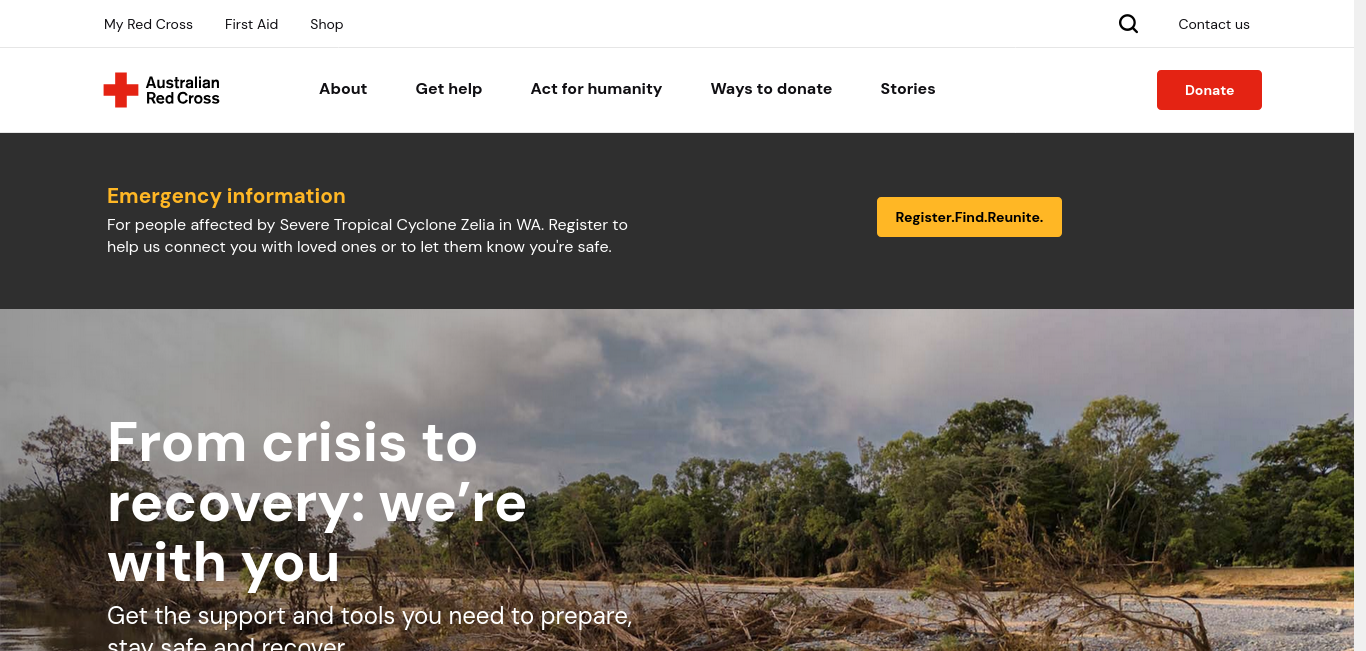
Task: Click the yellow Register.Find.Reunite. button
Action: [x=969, y=217]
